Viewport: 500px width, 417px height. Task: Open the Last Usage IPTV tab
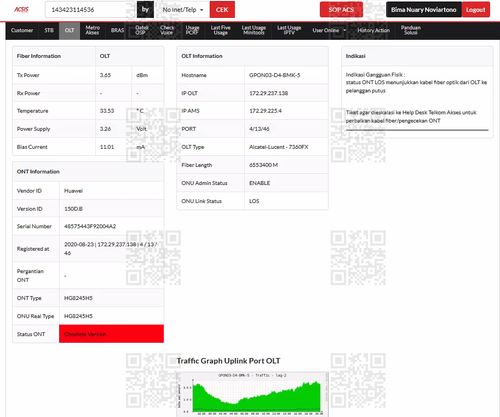pos(289,30)
